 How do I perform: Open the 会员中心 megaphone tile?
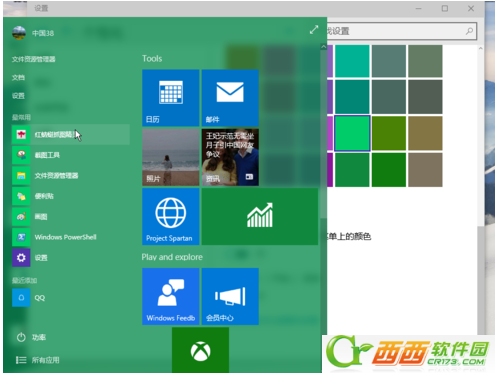point(230,296)
